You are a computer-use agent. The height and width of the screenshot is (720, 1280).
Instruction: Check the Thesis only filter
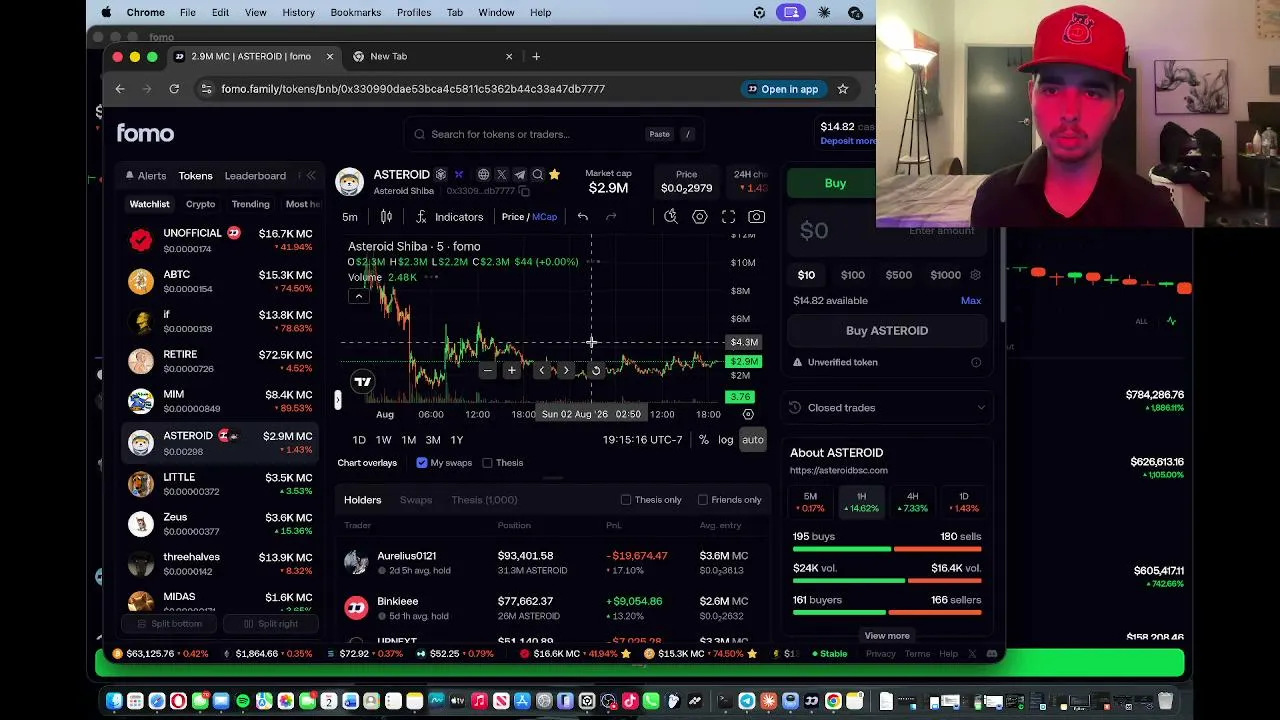[x=626, y=500]
